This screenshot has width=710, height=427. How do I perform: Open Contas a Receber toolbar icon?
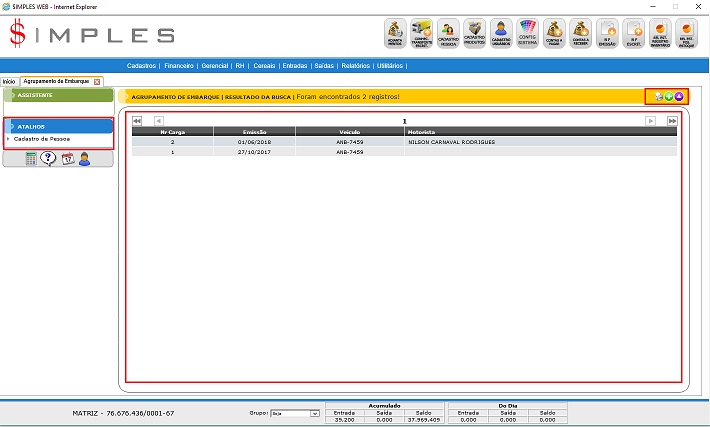point(580,33)
